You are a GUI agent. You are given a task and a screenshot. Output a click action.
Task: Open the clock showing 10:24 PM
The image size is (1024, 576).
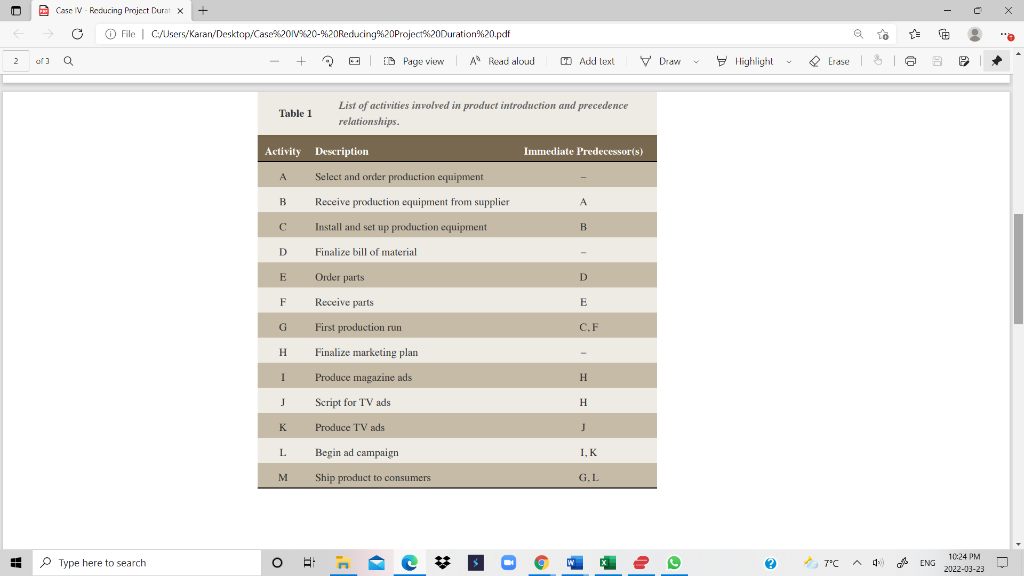pos(964,562)
